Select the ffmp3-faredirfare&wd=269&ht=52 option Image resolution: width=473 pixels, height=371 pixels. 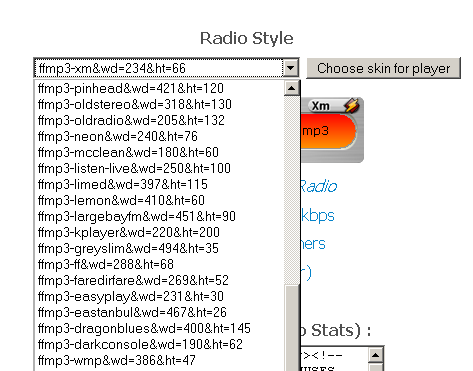159,280
